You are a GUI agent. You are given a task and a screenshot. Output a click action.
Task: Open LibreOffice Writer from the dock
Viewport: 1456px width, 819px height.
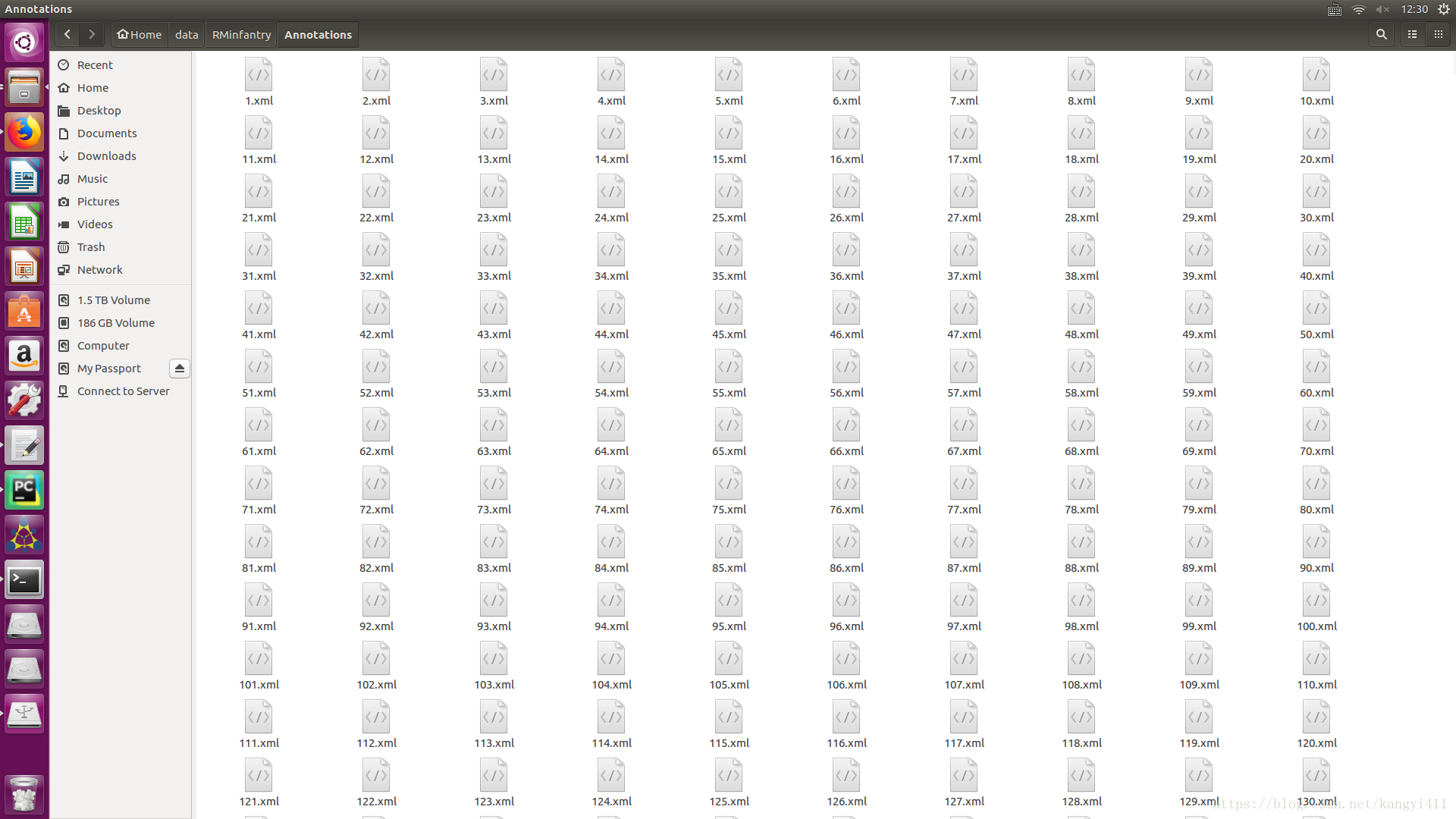[24, 178]
